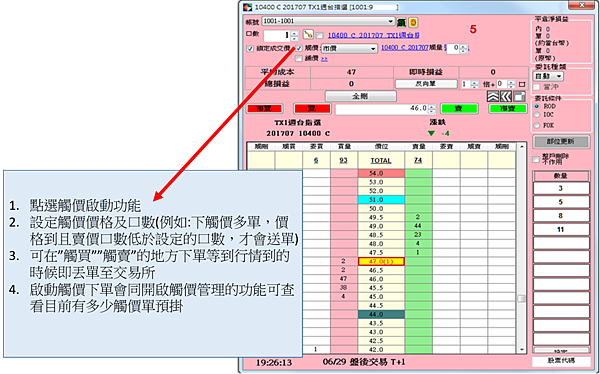Open the 10400 C 201707 TX1 link
The image size is (600, 374).
pos(373,35)
